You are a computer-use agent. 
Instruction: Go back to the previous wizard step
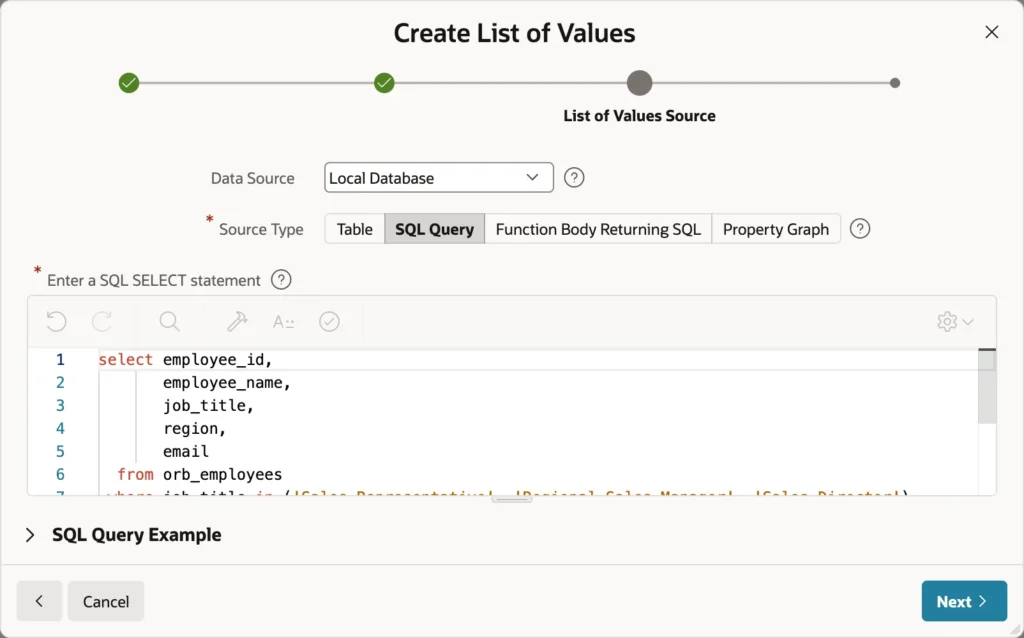coord(39,601)
